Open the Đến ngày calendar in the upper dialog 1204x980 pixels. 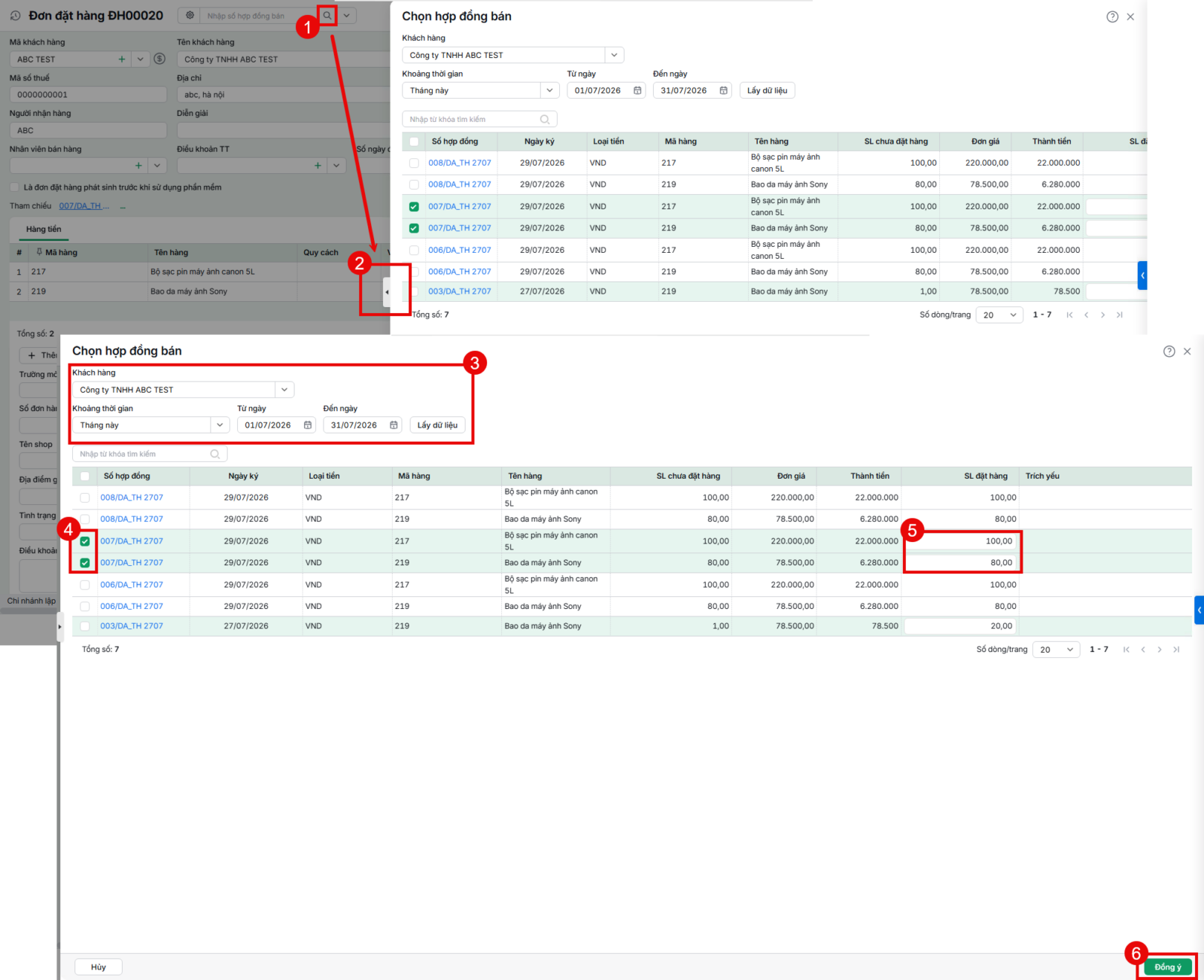(723, 90)
